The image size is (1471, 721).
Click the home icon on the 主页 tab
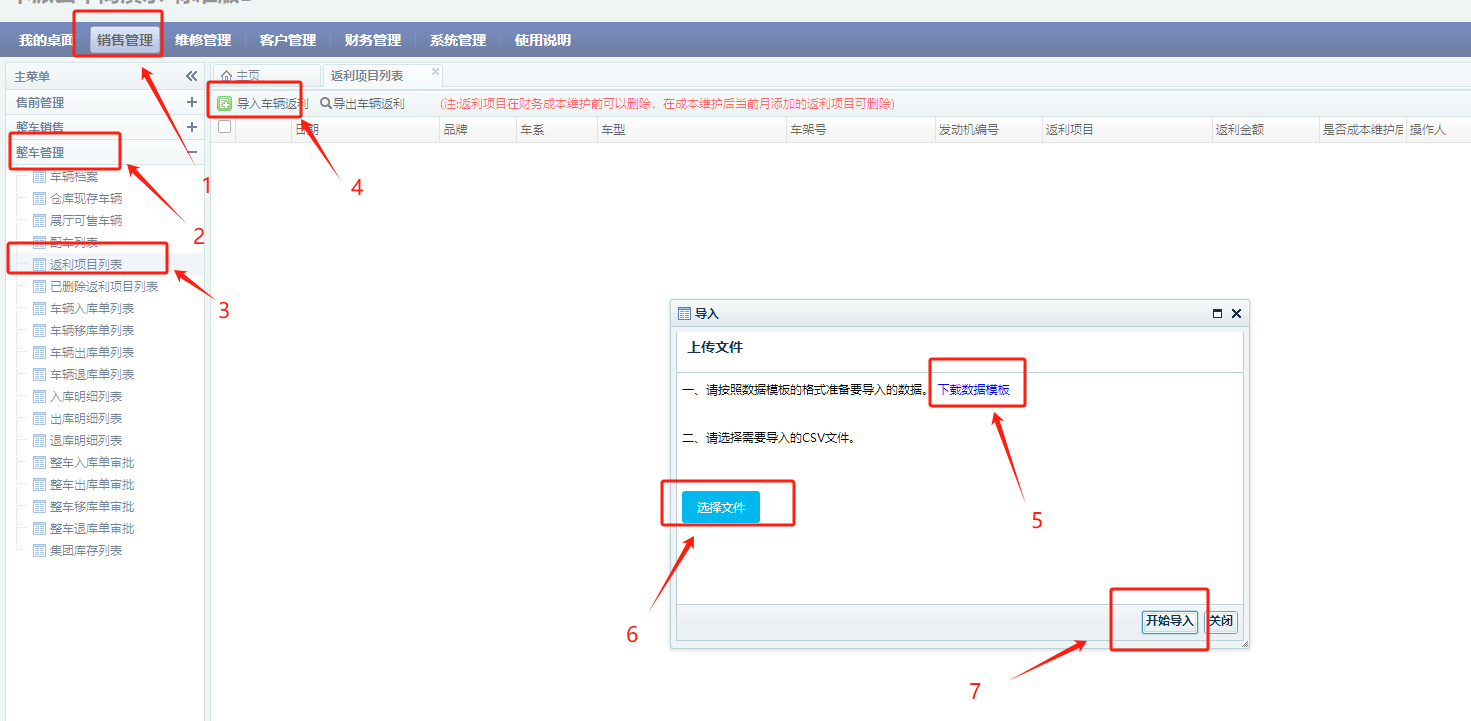click(227, 76)
